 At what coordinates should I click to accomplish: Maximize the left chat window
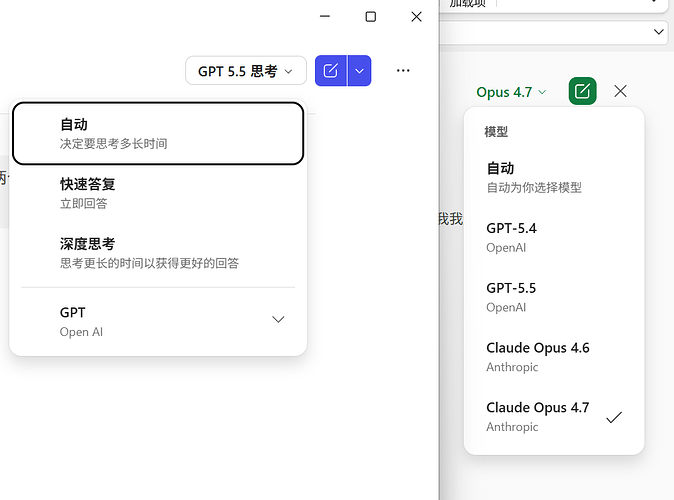tap(371, 16)
